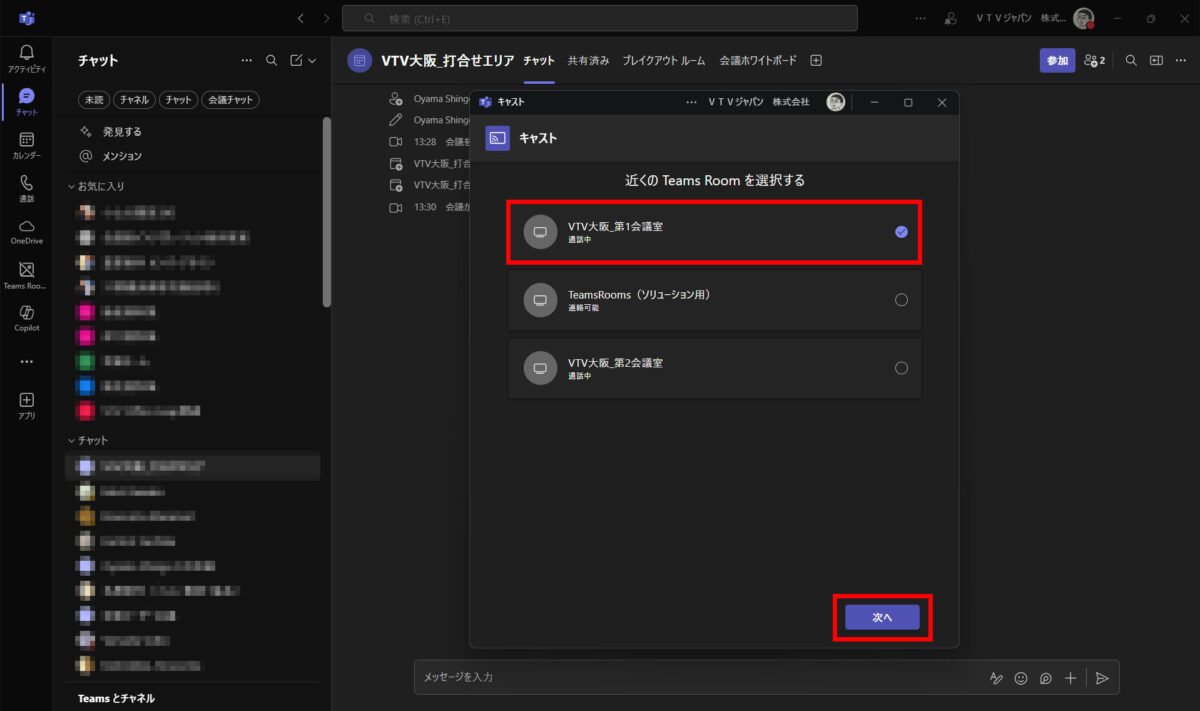The height and width of the screenshot is (711, 1200).
Task: Open the profile avatar in Cast window
Action: (x=836, y=102)
